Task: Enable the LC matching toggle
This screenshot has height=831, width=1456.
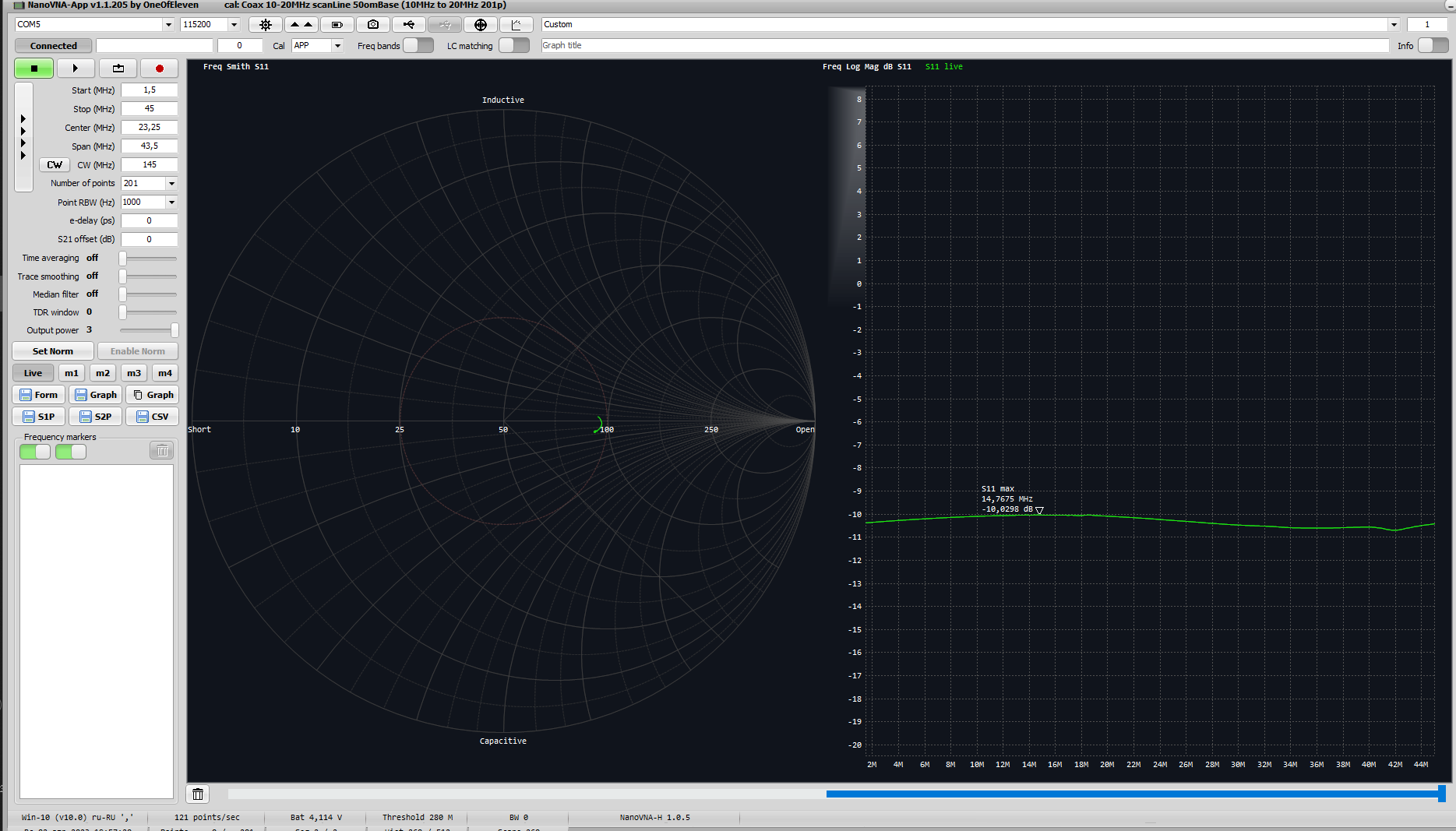Action: pyautogui.click(x=514, y=45)
